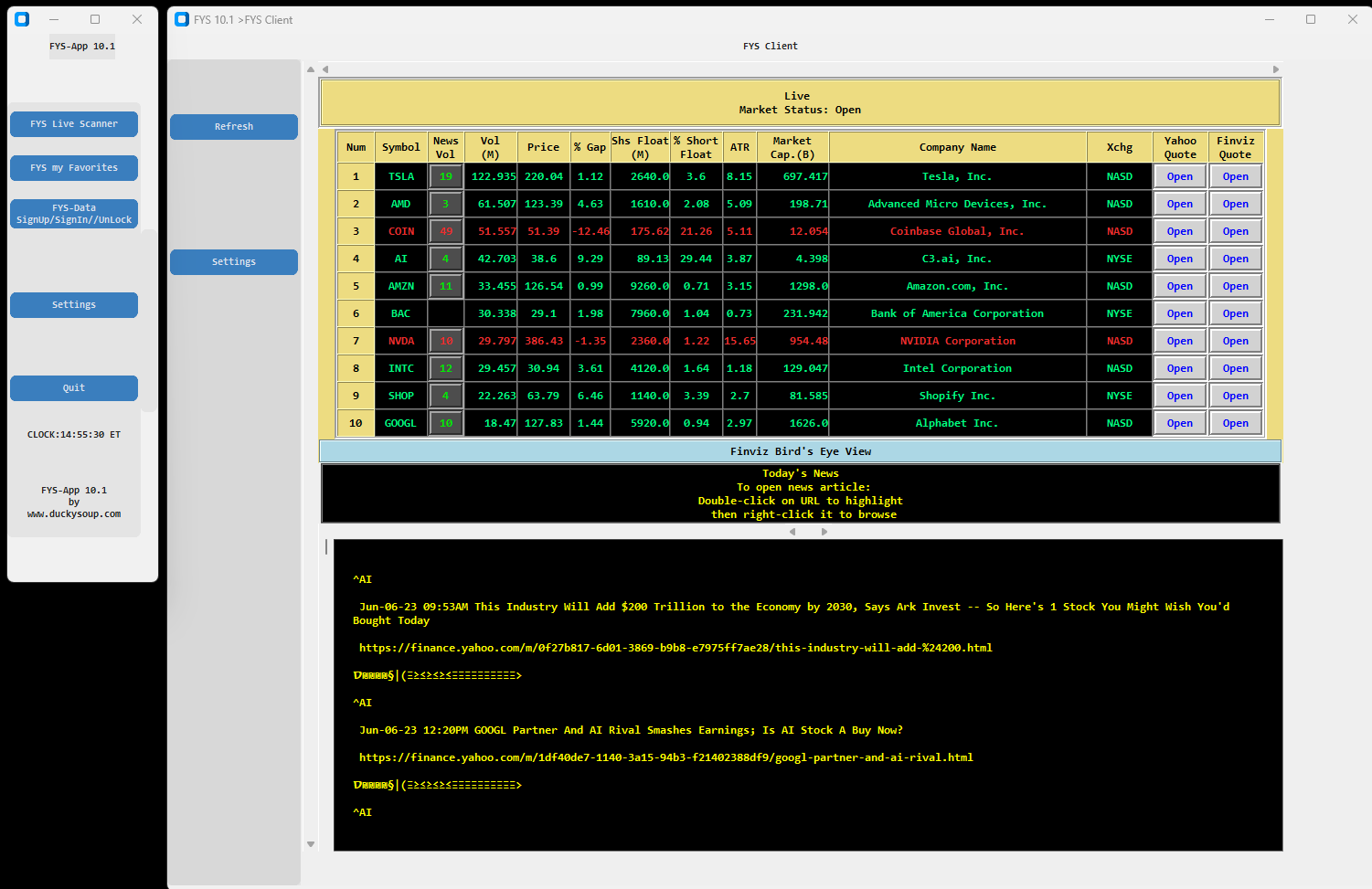Select the TSLA symbol cell
1372x889 pixels.
pyautogui.click(x=401, y=177)
